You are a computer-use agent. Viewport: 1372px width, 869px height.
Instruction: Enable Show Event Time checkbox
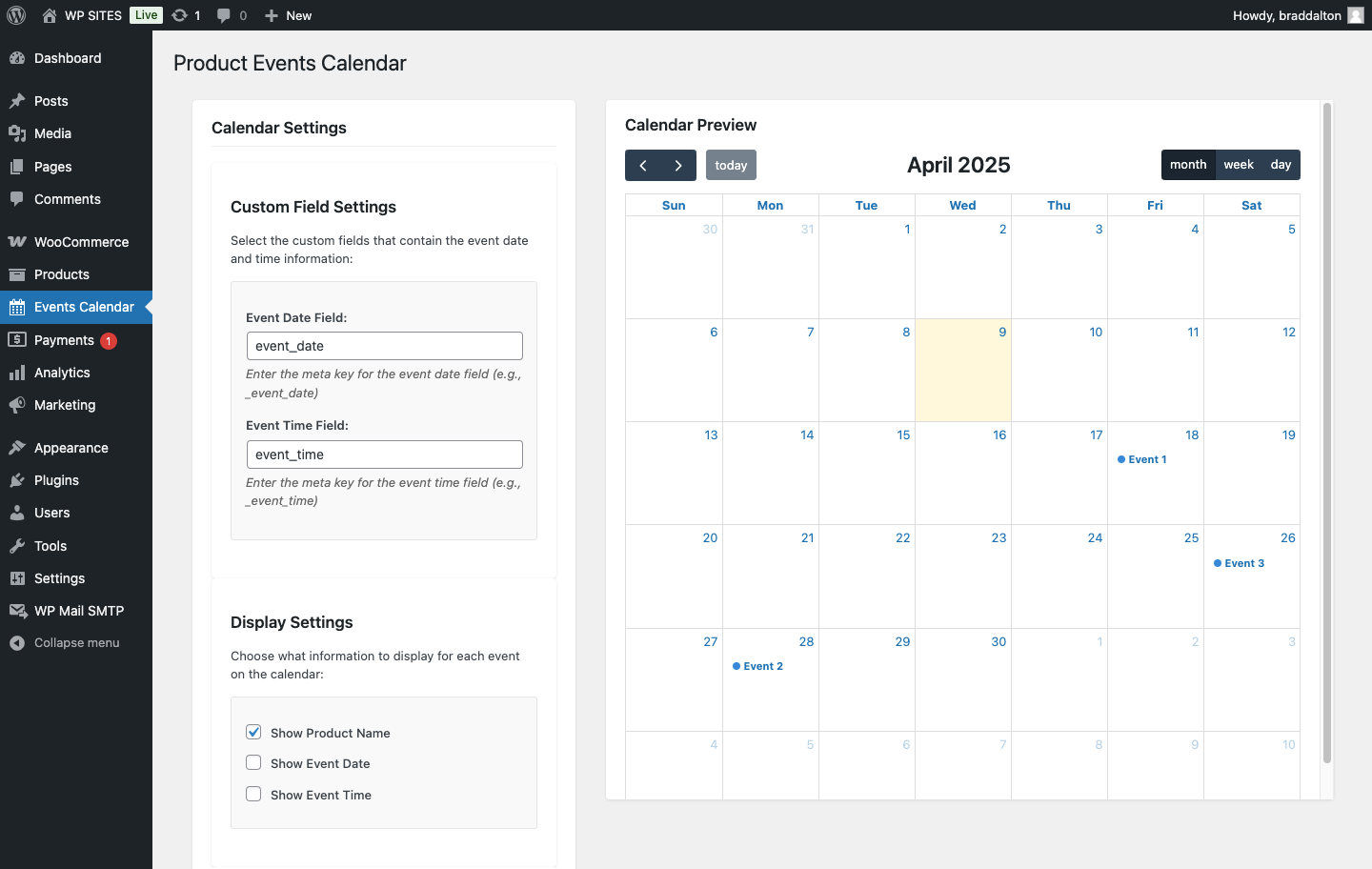point(253,795)
